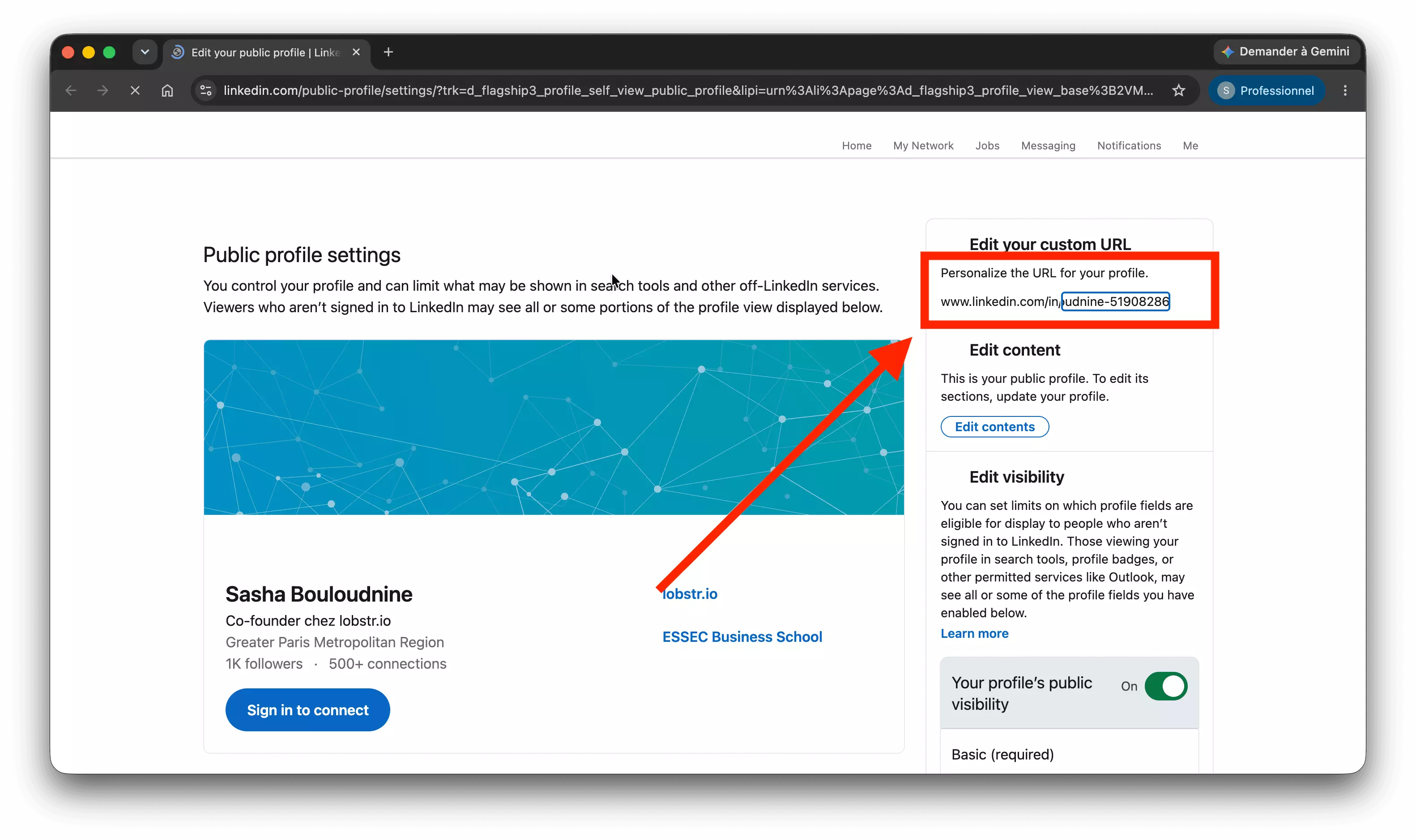Open My Network in navigation
Image resolution: width=1416 pixels, height=840 pixels.
point(923,145)
